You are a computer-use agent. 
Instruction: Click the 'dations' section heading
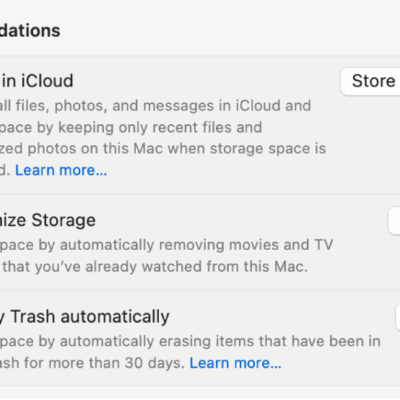click(x=30, y=31)
